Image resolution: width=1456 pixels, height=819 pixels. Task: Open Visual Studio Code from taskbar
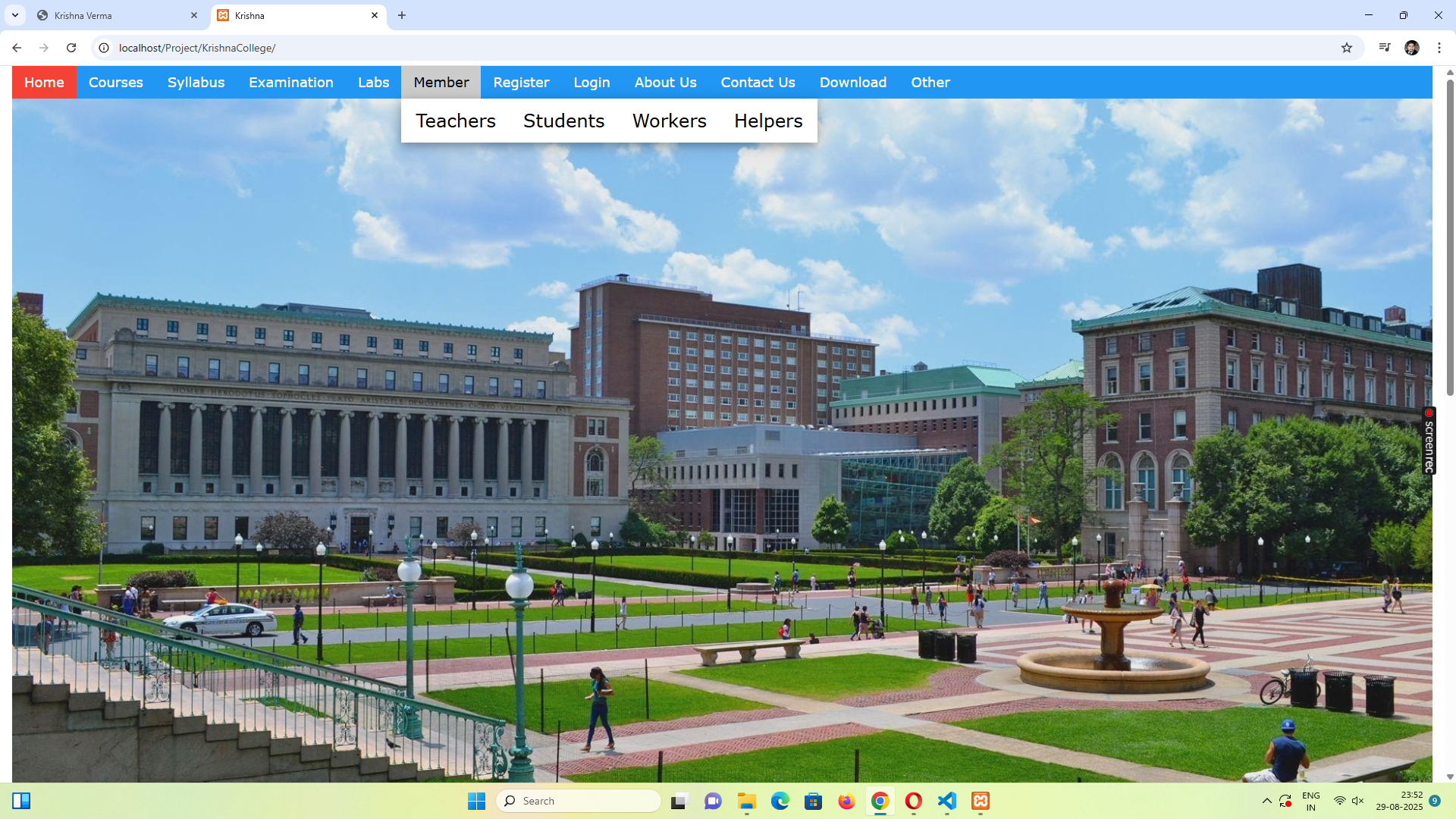pyautogui.click(x=947, y=801)
